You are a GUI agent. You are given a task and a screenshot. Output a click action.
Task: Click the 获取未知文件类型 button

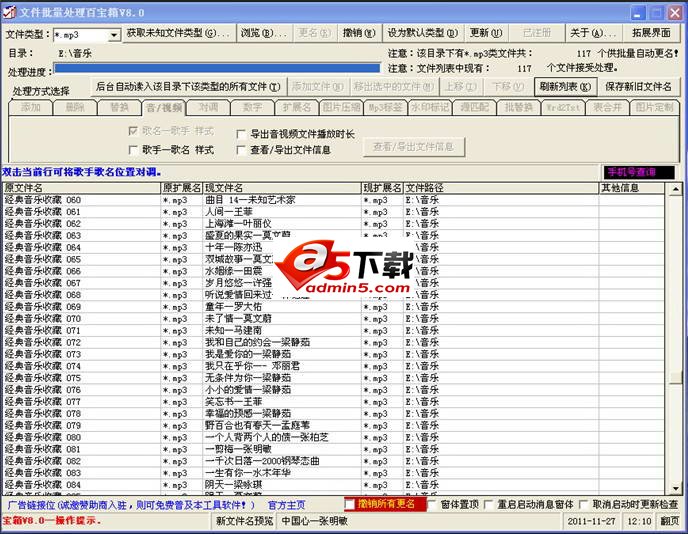coord(178,33)
